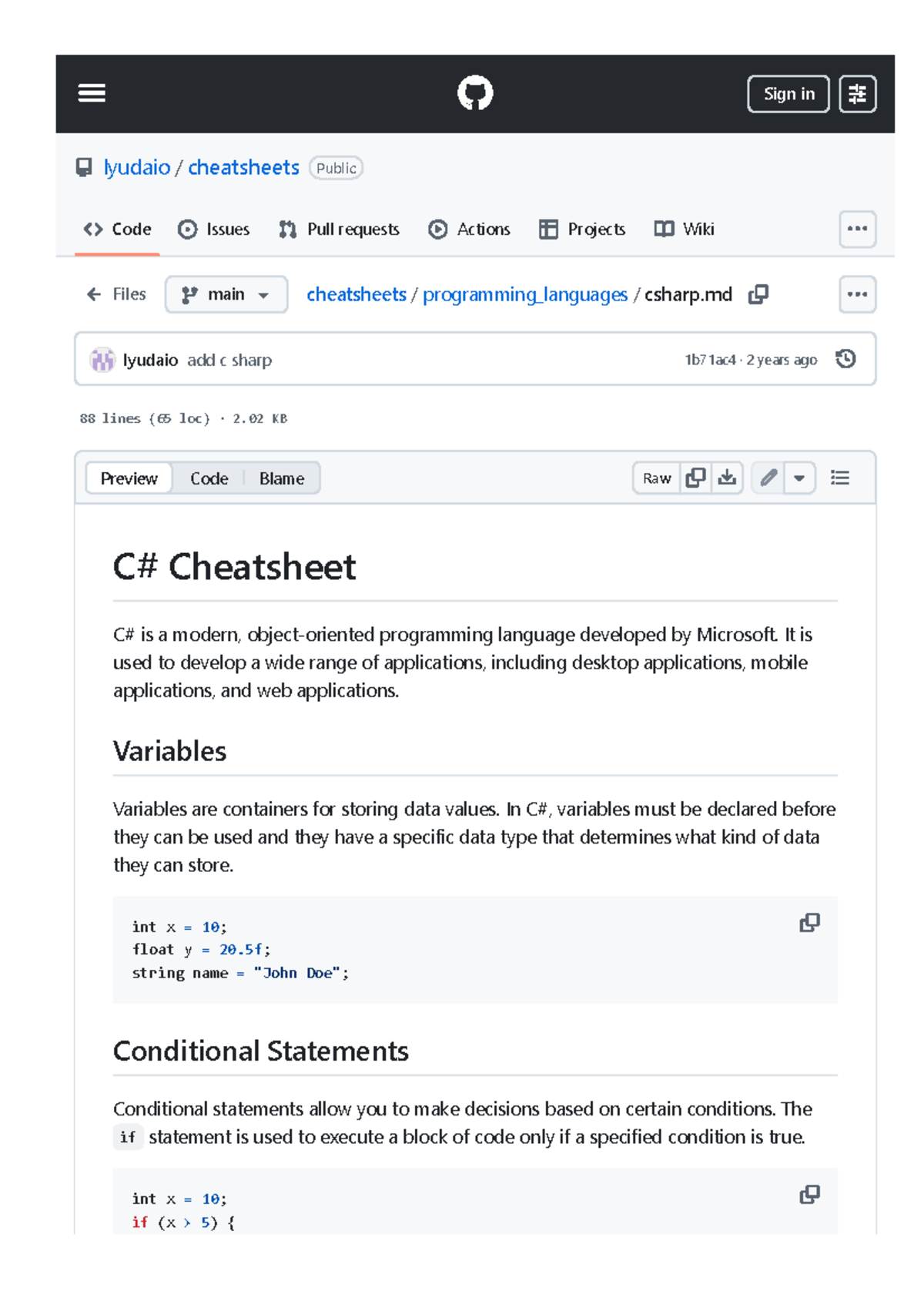The width and height of the screenshot is (924, 1308).
Task: Open the file outline list icon
Action: 839,478
